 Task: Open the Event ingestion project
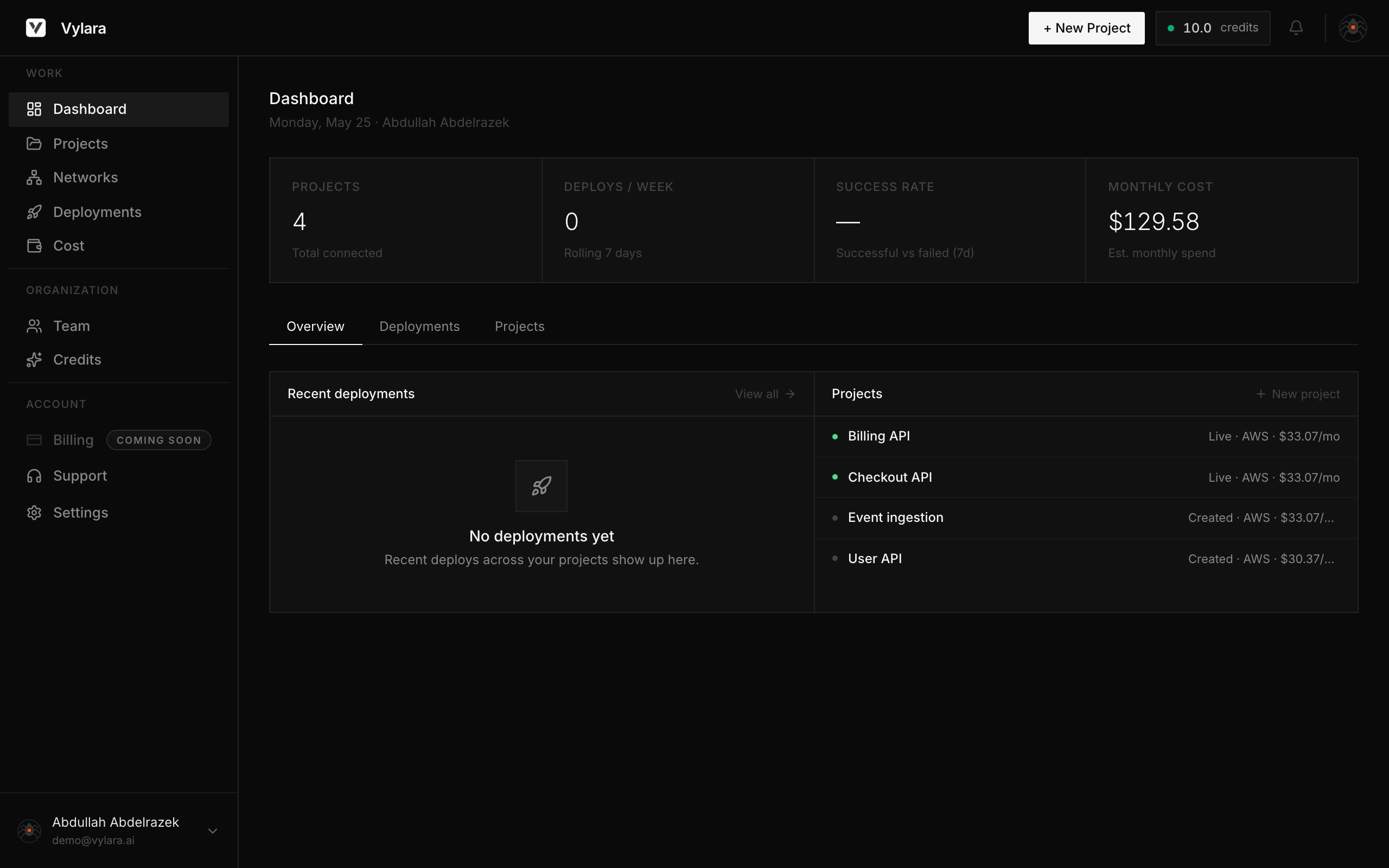(x=1086, y=518)
